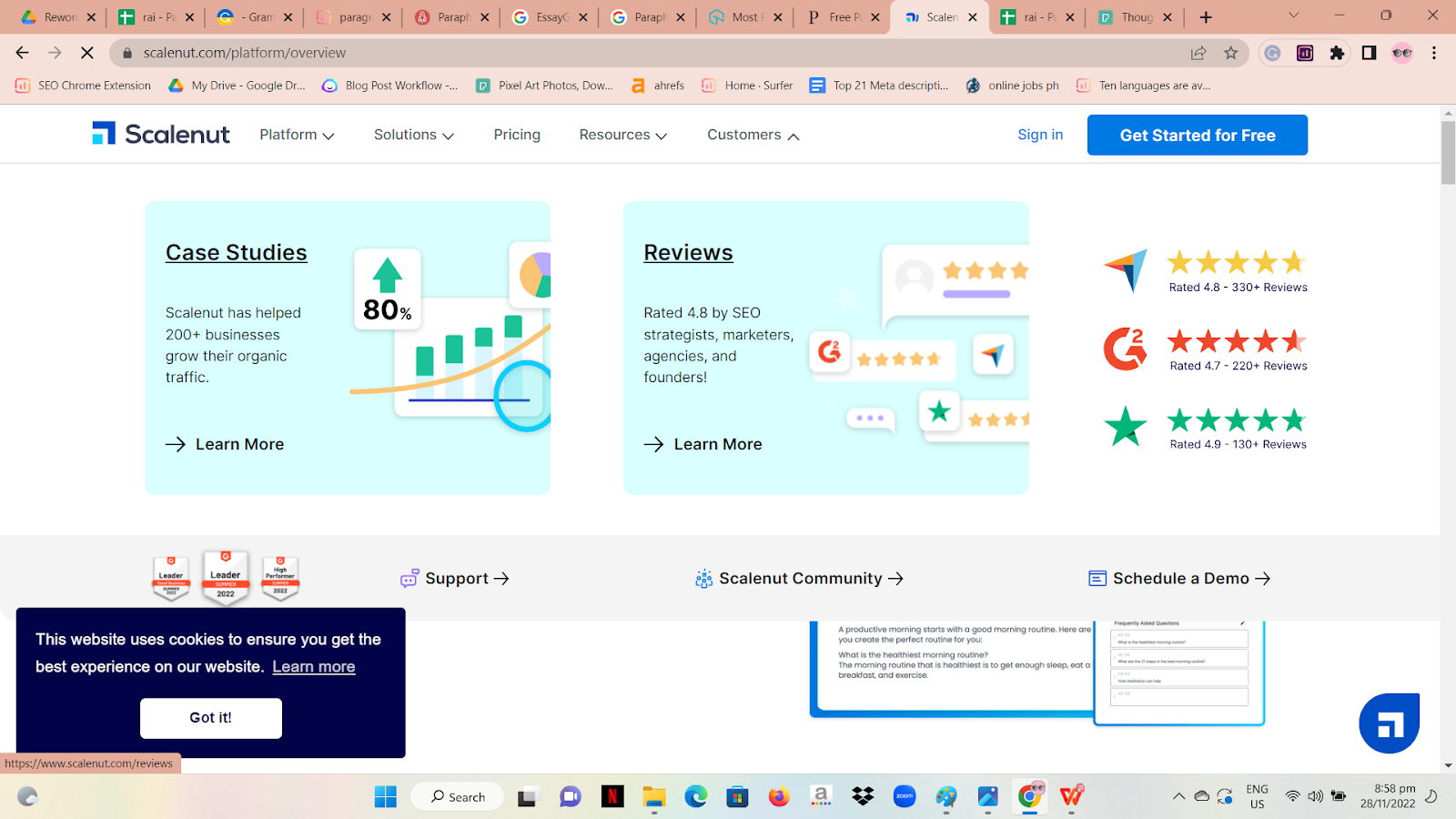Switch to the EssayG browser tab
Viewport: 1456px width, 819px height.
549,17
